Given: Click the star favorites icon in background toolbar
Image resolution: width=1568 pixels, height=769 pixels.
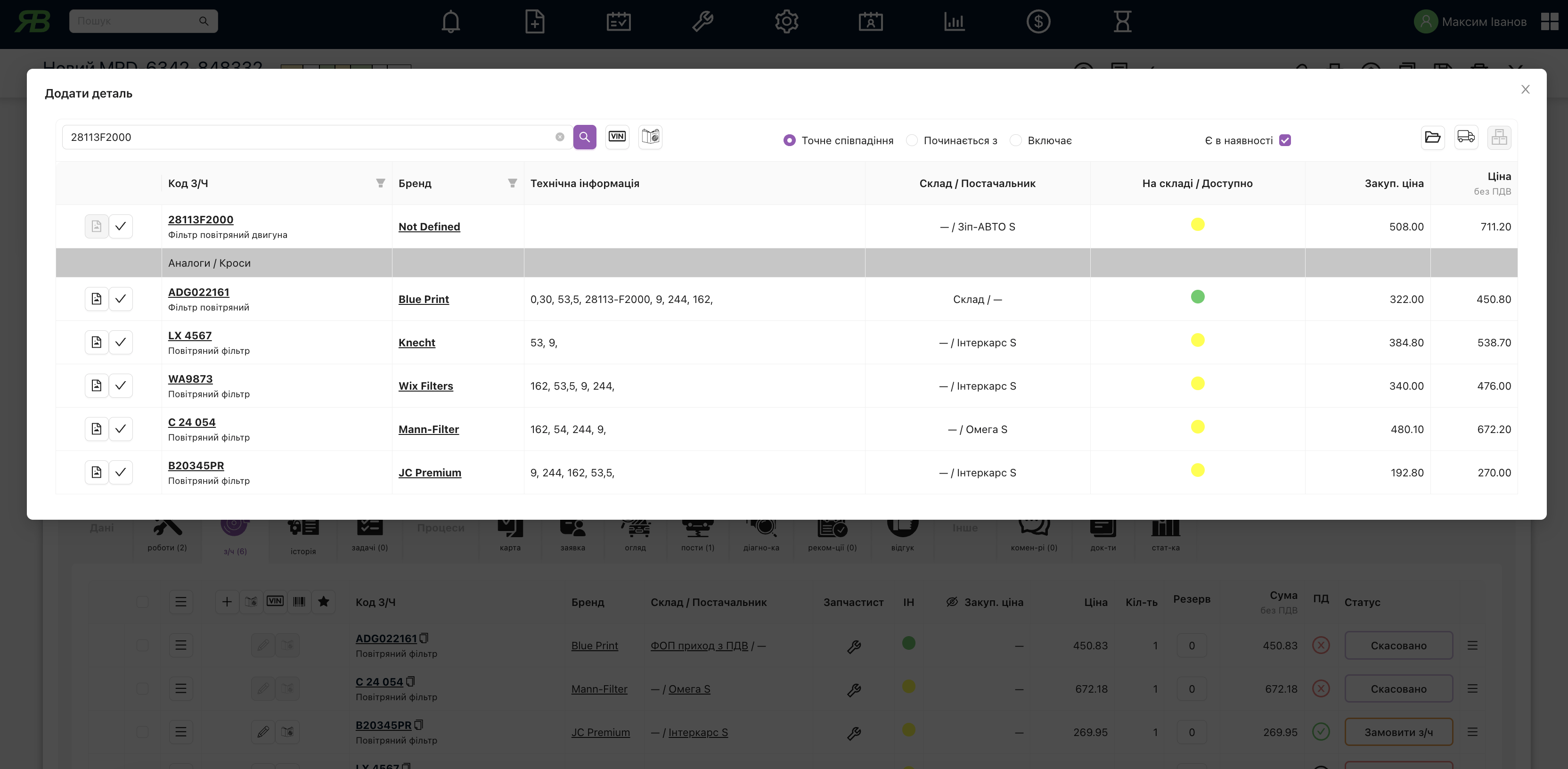Looking at the screenshot, I should pyautogui.click(x=323, y=602).
